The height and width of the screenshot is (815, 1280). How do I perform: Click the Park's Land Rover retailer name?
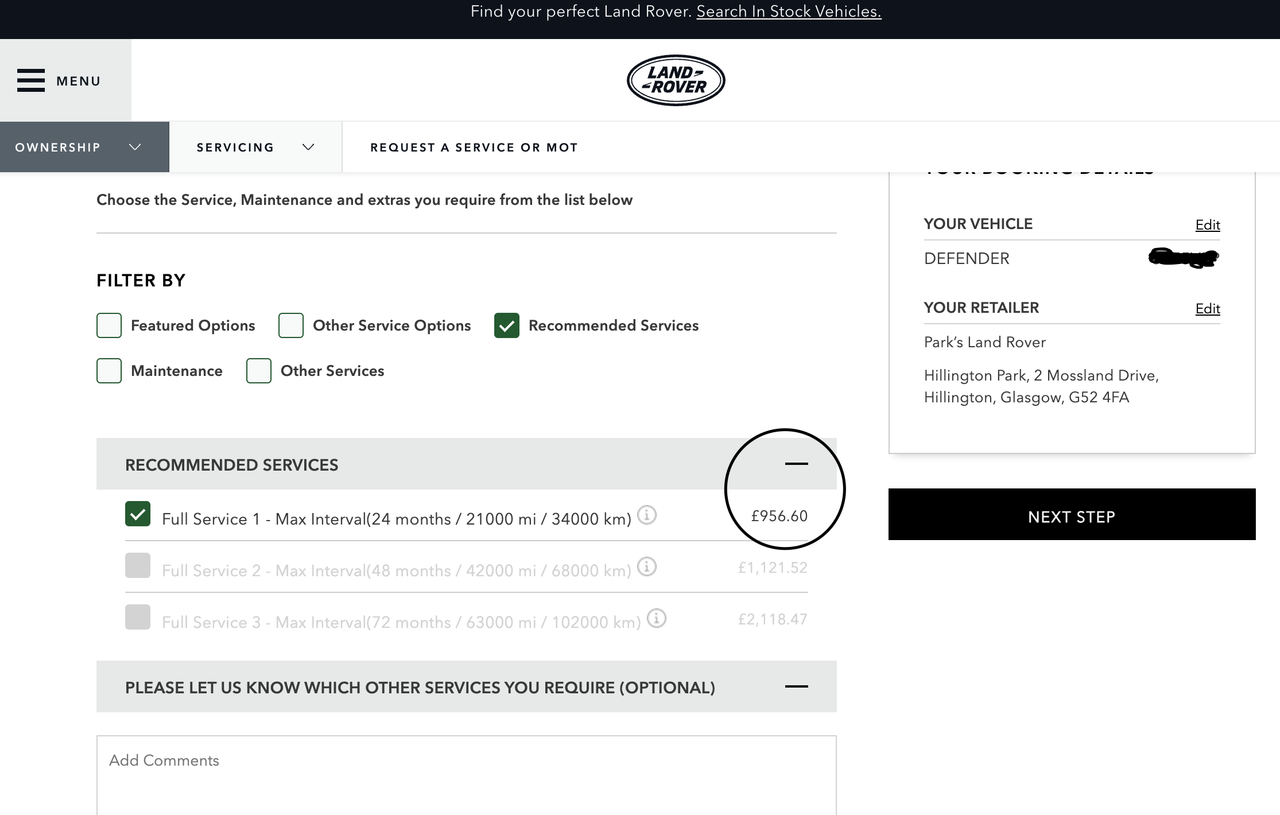[985, 342]
